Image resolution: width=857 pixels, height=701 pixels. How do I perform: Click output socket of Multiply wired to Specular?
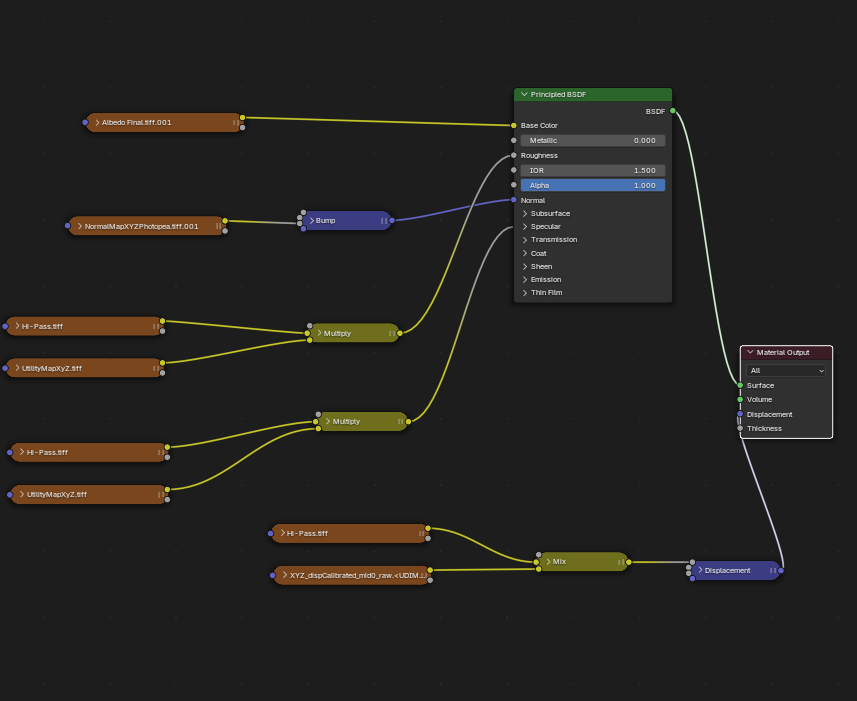point(408,421)
